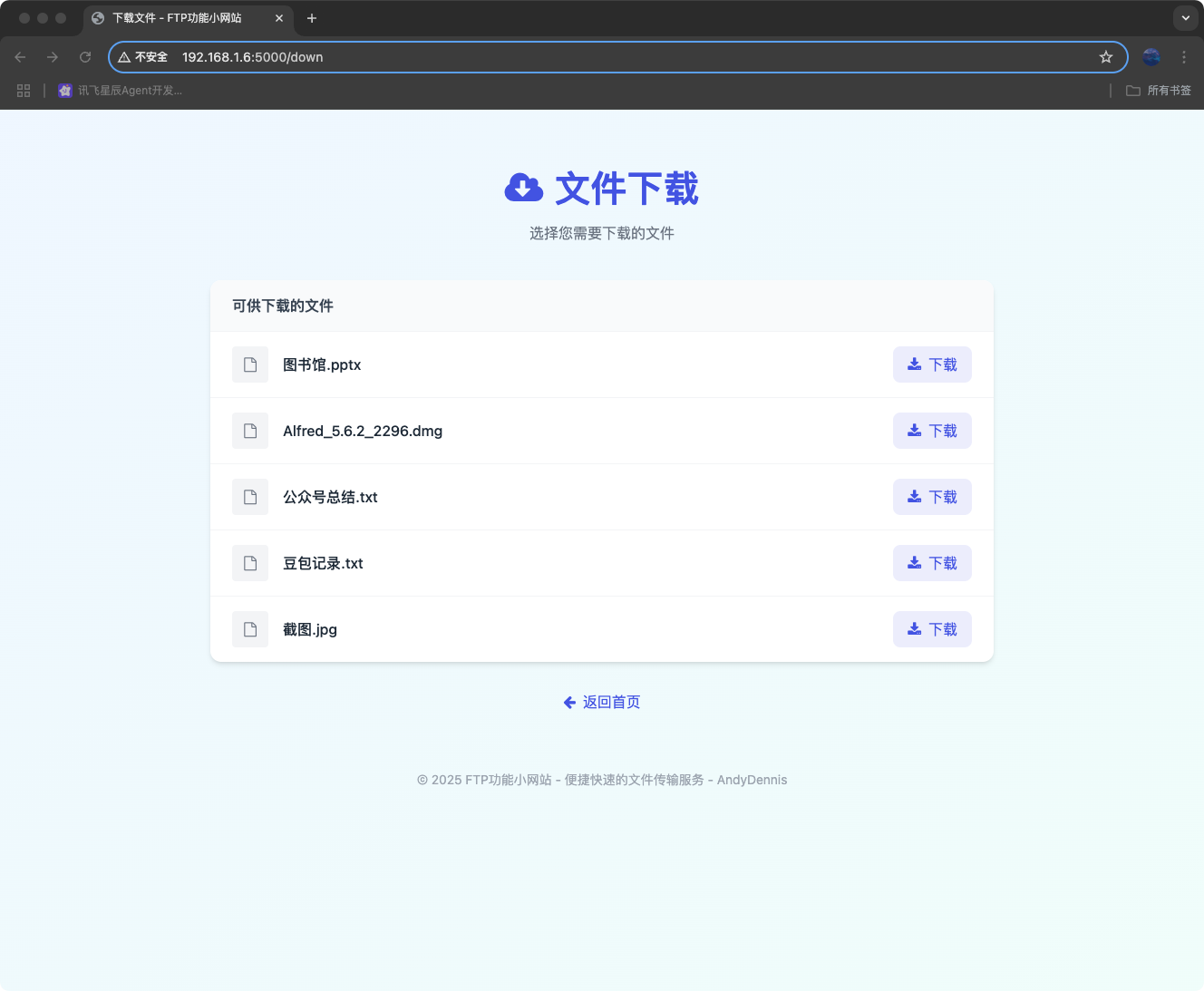The width and height of the screenshot is (1204, 991).
Task: Click the apps grid icon in bookmarks bar
Action: coord(24,90)
